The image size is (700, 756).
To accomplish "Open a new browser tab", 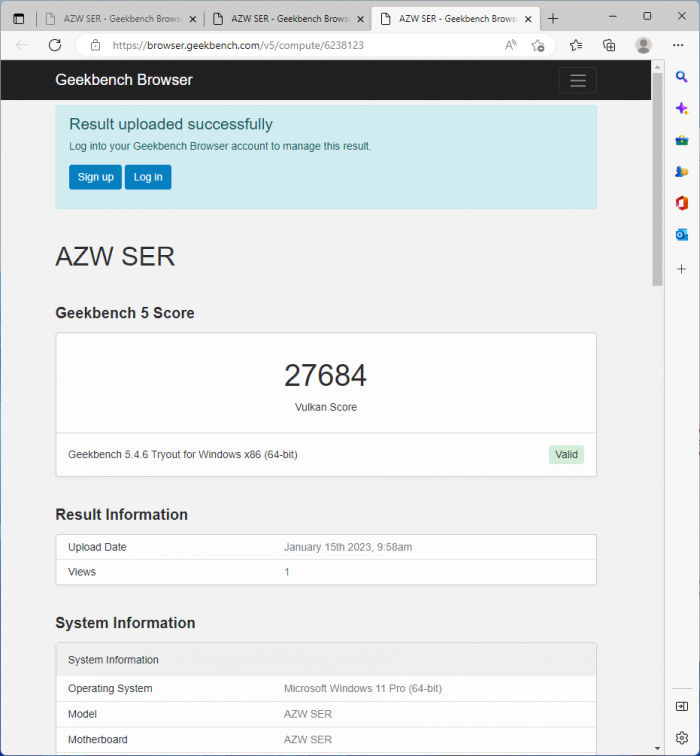I will pos(553,19).
